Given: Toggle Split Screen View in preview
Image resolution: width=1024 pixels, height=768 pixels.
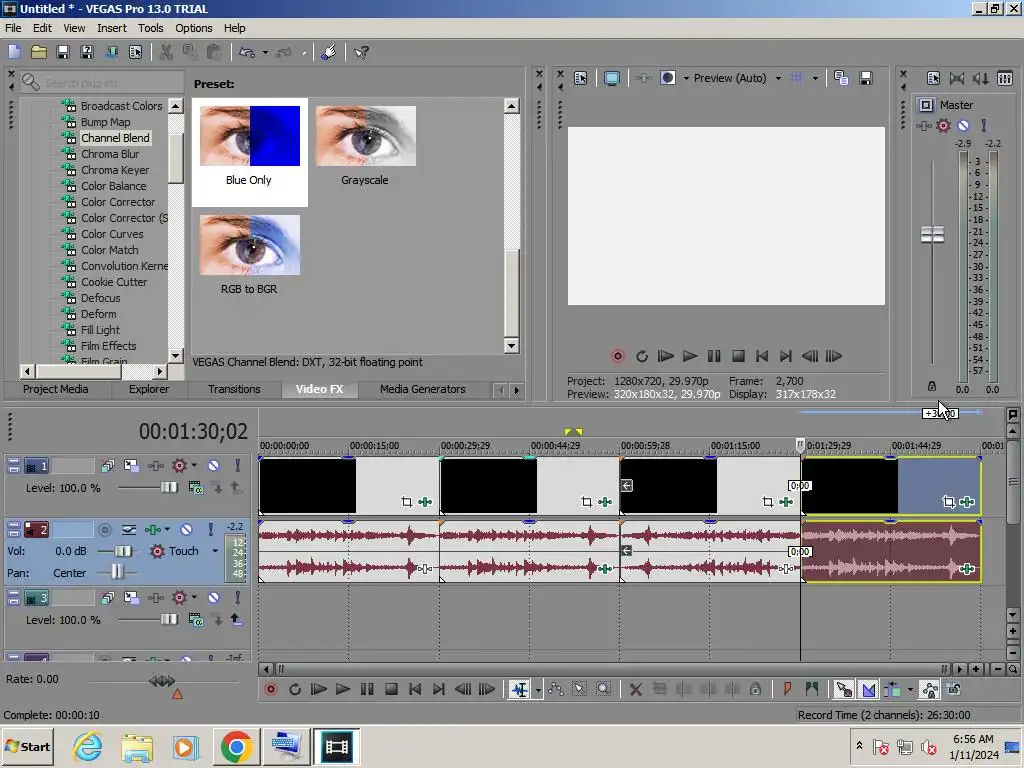Looking at the screenshot, I should pos(667,78).
